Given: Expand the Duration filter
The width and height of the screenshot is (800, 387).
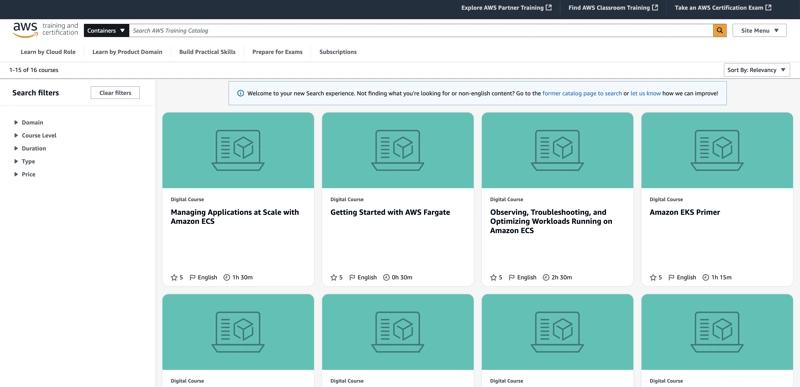Looking at the screenshot, I should pos(31,148).
